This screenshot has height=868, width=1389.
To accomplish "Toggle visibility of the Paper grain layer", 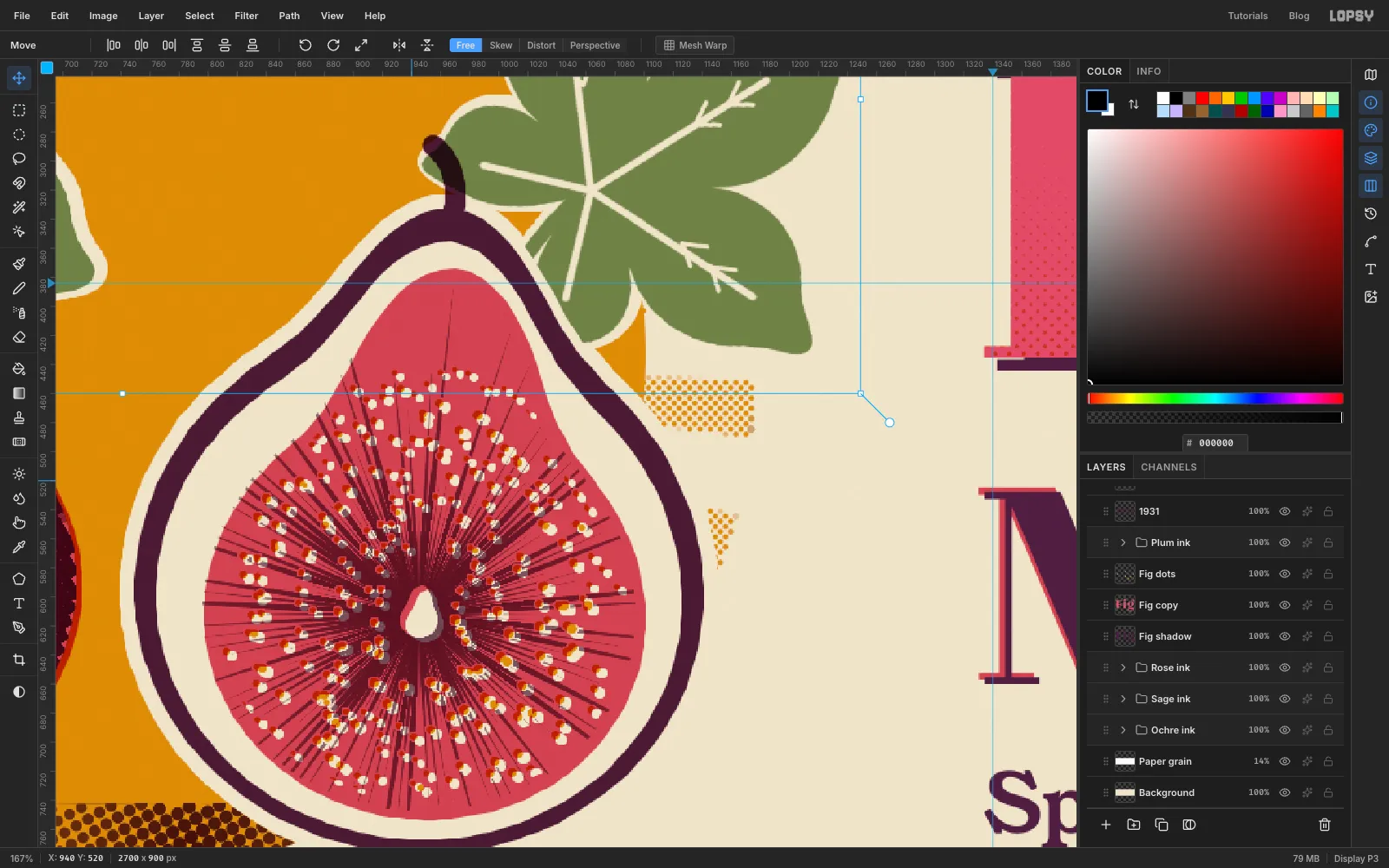I will pos(1285,761).
